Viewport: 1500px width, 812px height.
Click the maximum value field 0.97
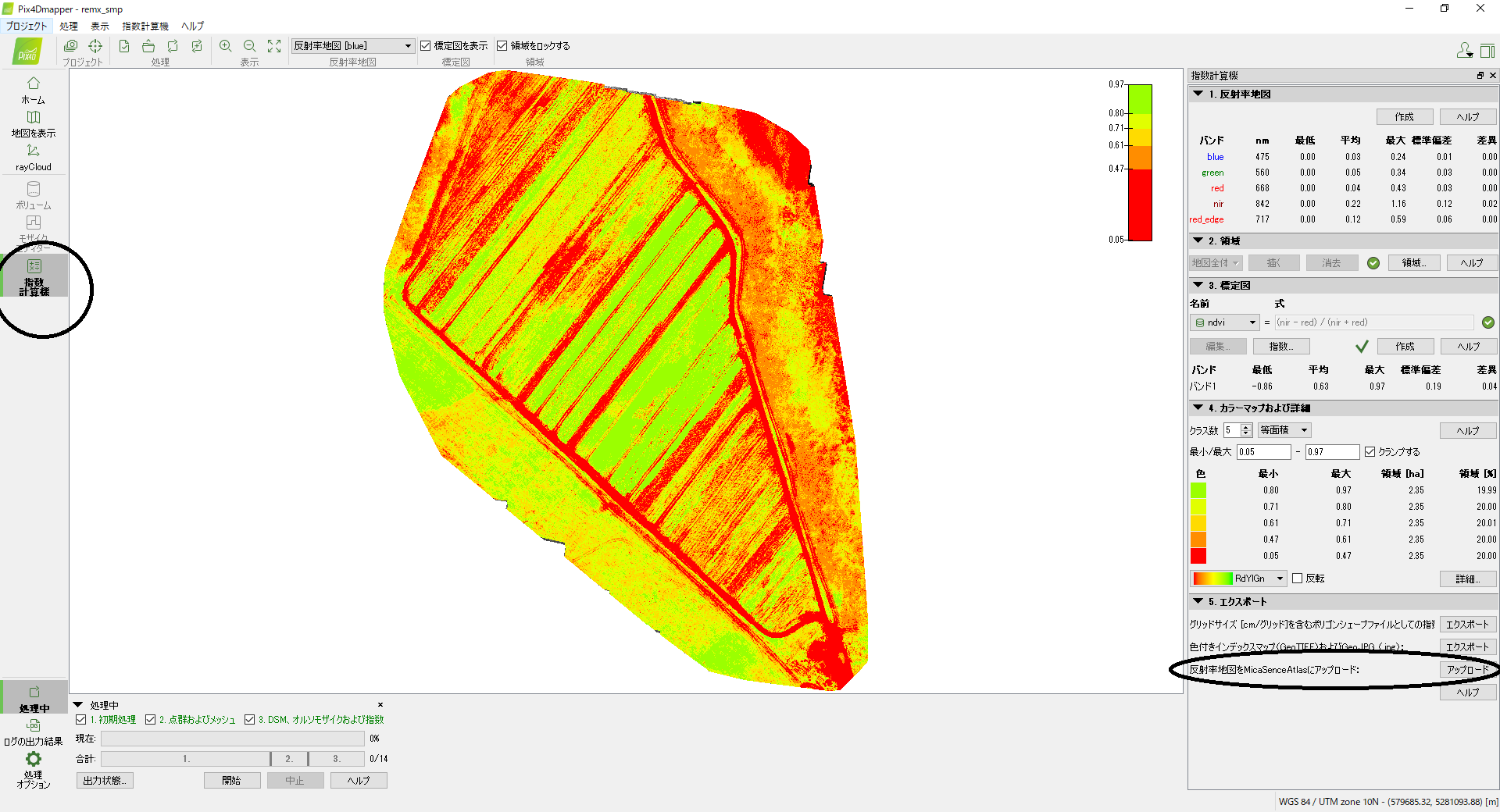[x=1332, y=452]
